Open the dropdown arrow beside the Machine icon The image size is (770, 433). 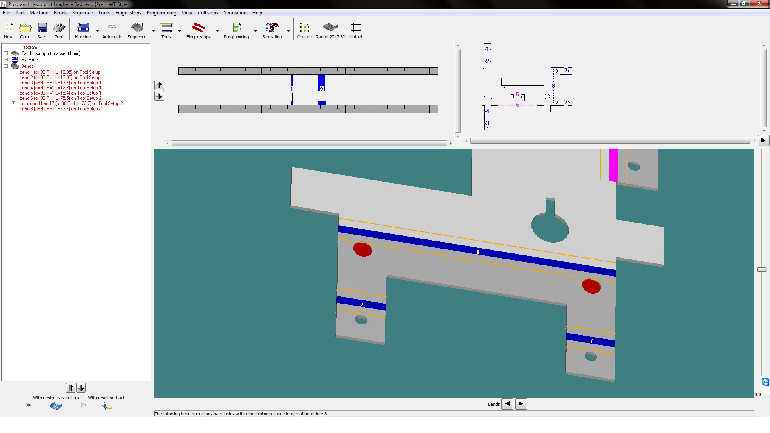(96, 29)
